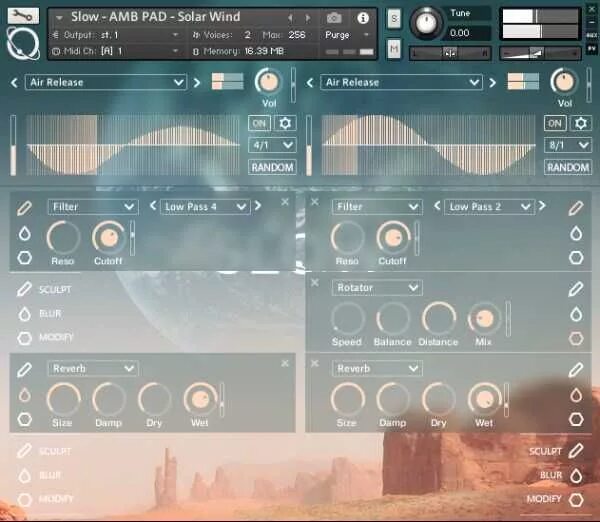The image size is (600, 522).
Task: Select previous sound for left layer
Action: click(x=14, y=82)
